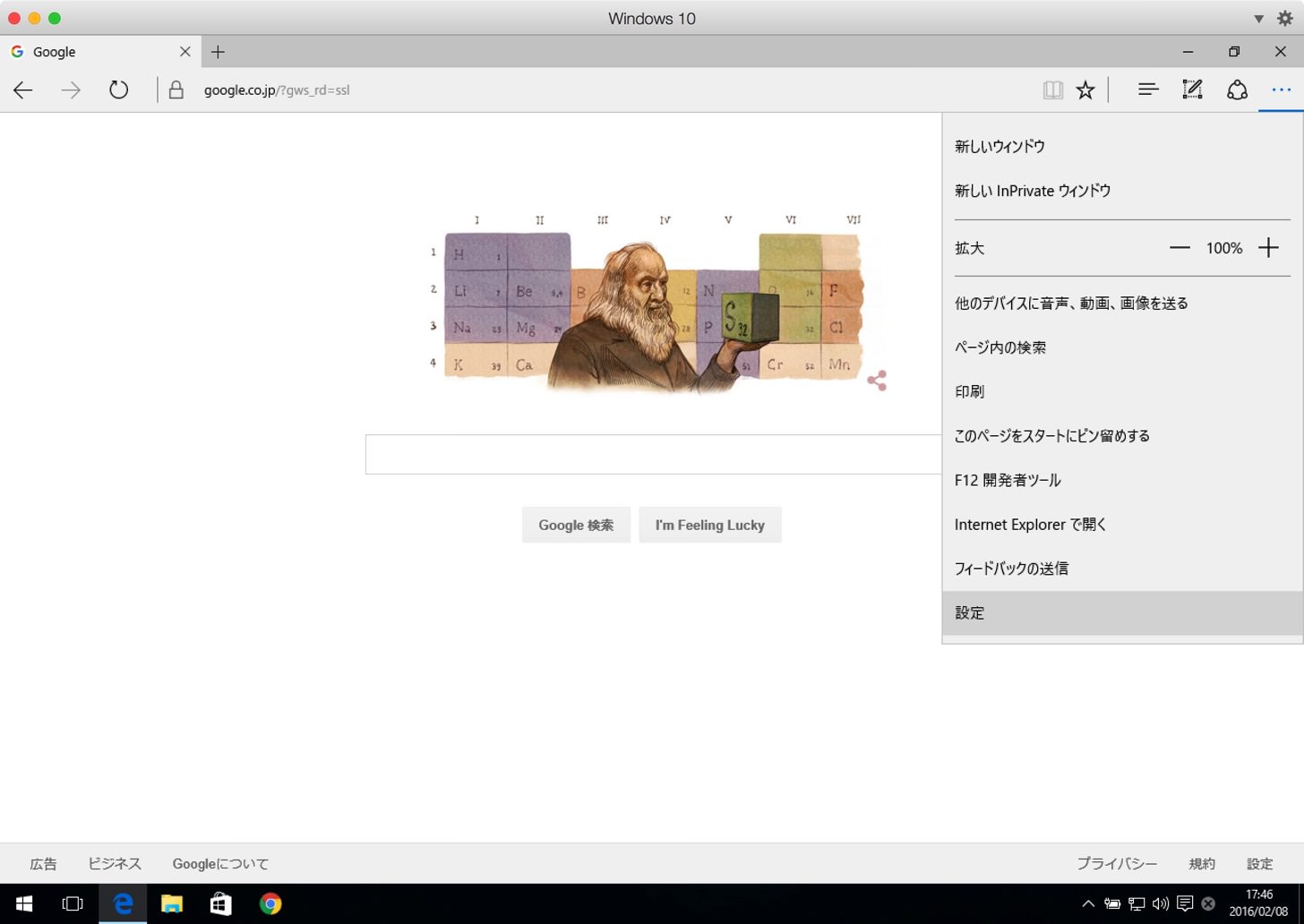Add page to favorites with star icon
1304x924 pixels.
(x=1085, y=90)
